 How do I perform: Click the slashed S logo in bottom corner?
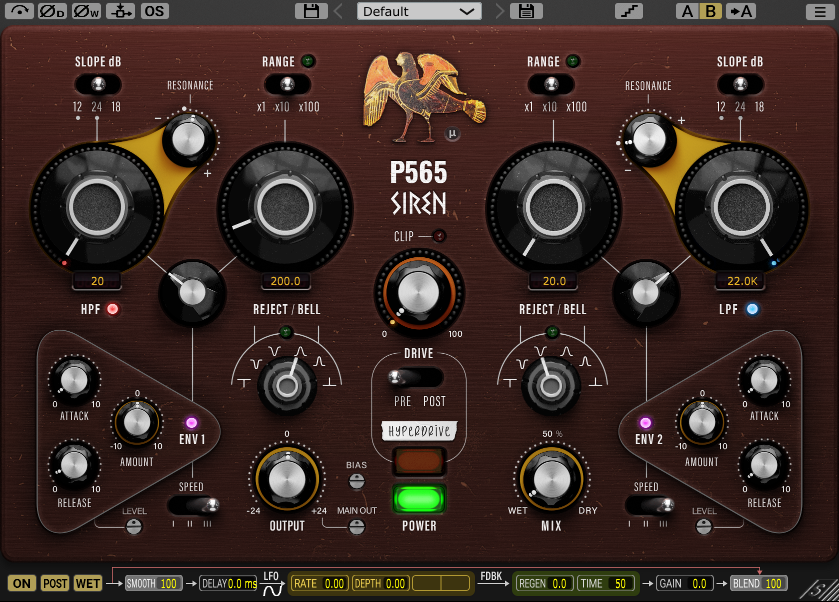pos(818,589)
